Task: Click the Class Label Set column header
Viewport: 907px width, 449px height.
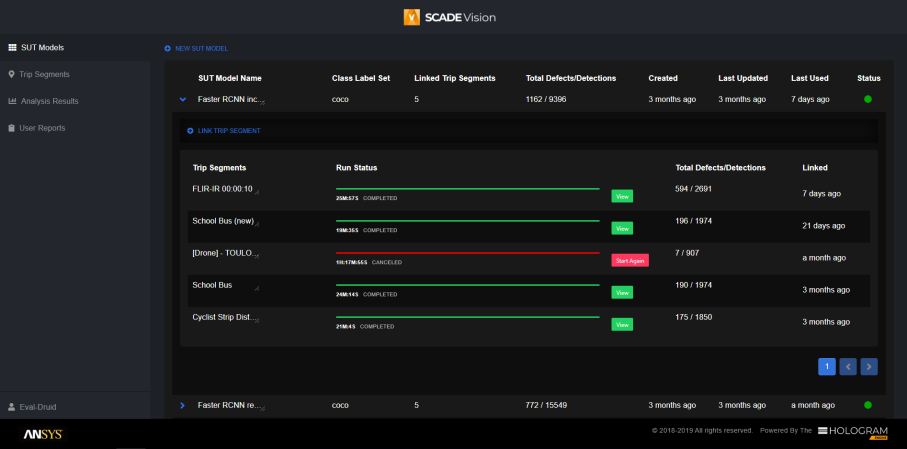Action: coord(361,78)
